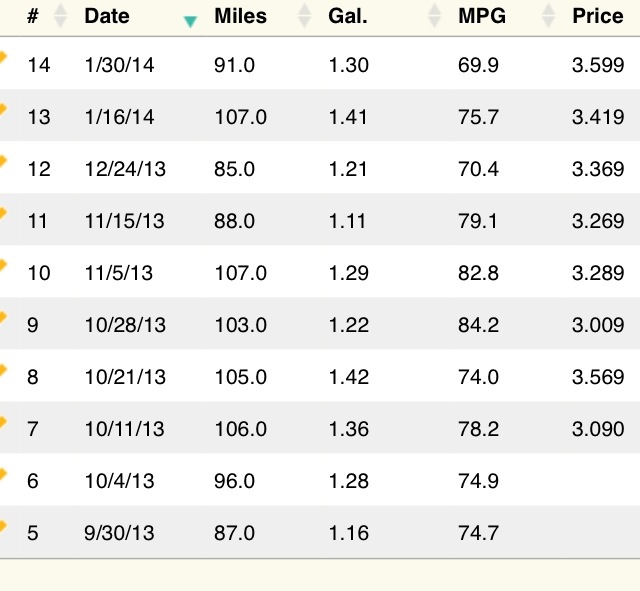Edit the 11/5/13 entry via its pencil icon
The width and height of the screenshot is (640, 591).
3,266
